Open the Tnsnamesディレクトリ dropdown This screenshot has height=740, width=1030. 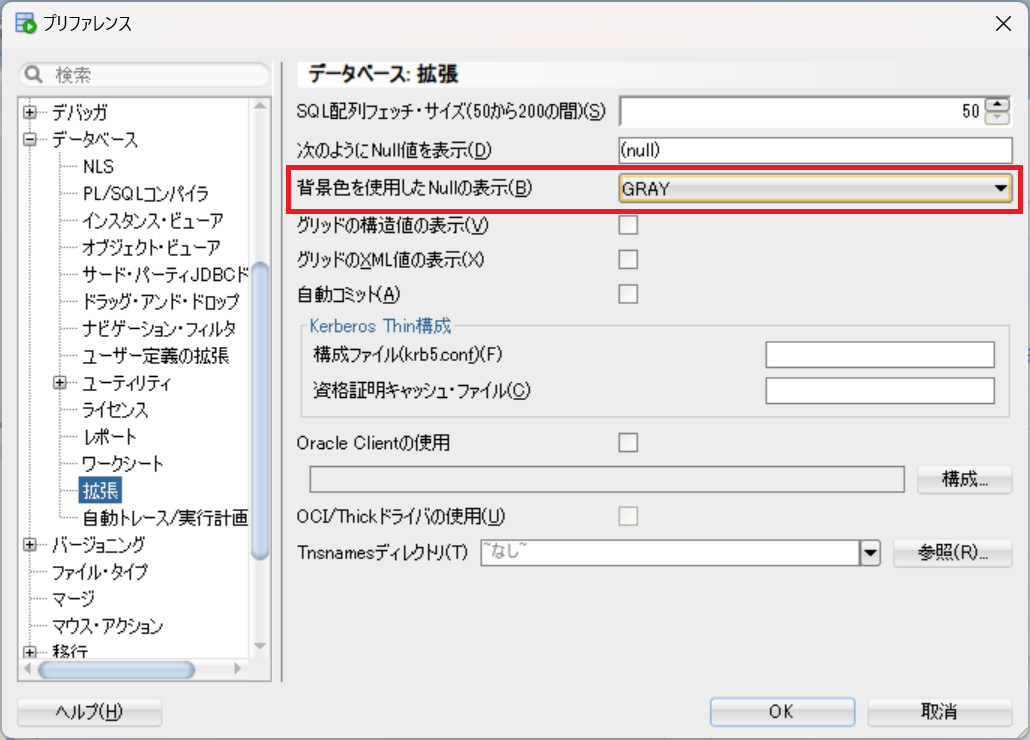pos(870,552)
